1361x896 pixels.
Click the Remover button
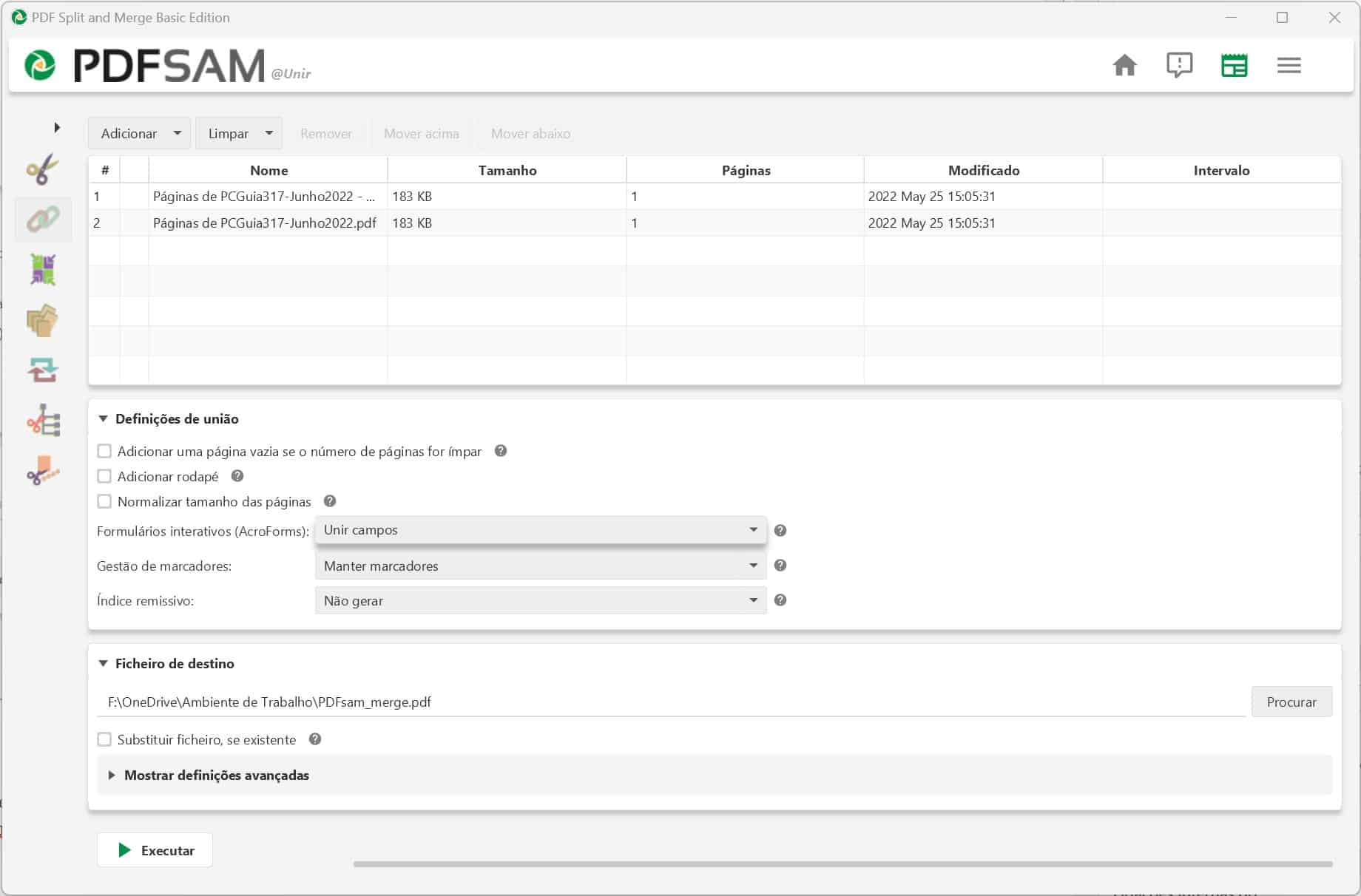tap(325, 133)
